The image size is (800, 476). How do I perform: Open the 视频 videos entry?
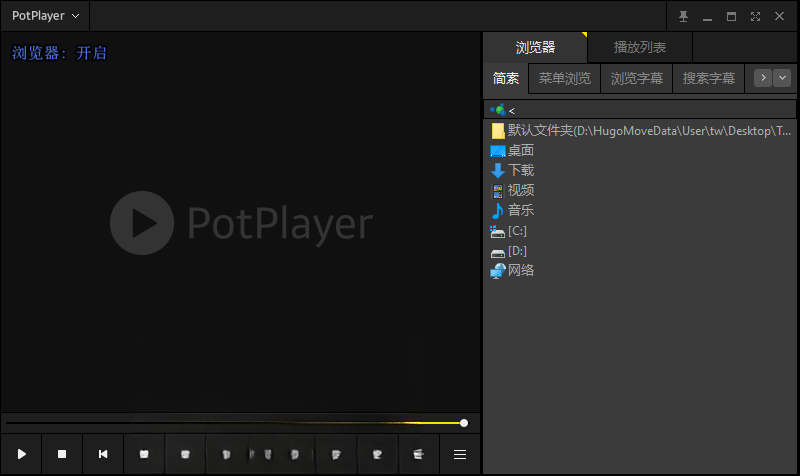pos(512,190)
